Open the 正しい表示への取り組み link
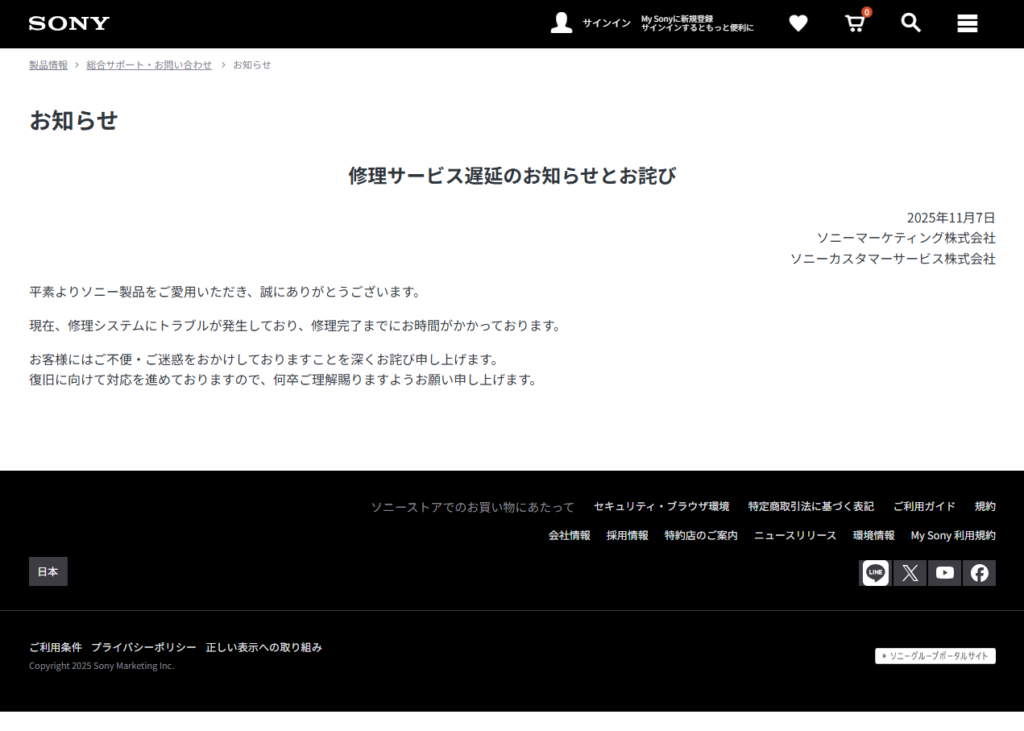This screenshot has height=731, width=1024. 265,647
